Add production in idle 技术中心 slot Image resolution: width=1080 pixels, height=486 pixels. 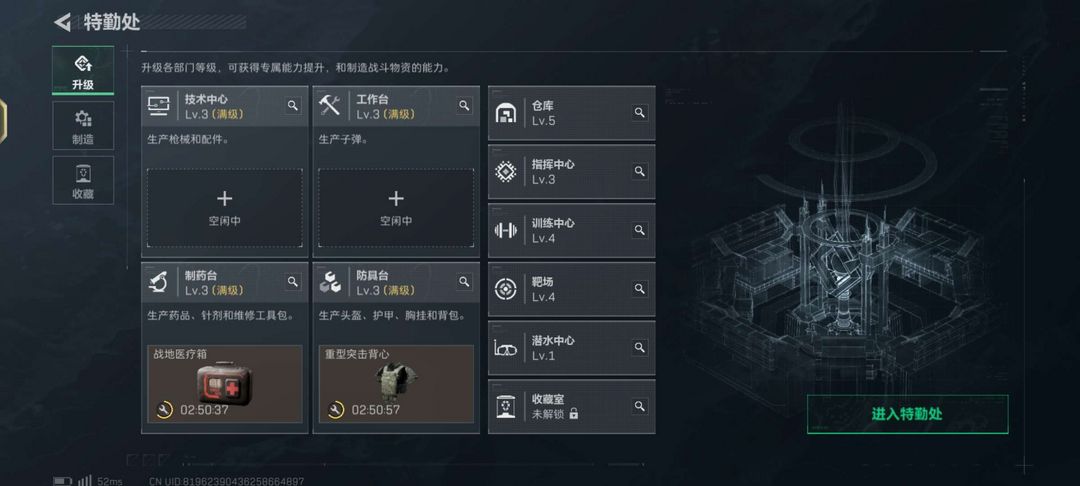(x=225, y=208)
